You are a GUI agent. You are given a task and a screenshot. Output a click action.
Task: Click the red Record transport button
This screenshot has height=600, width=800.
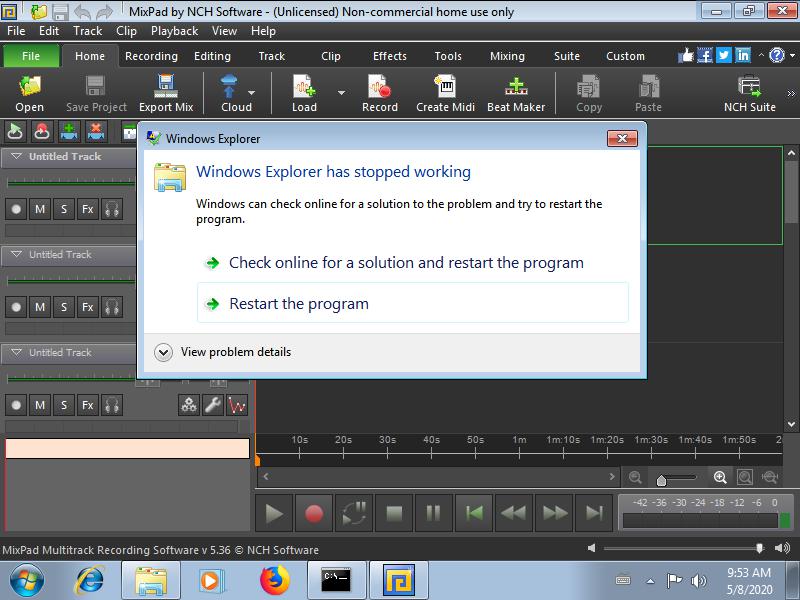[x=314, y=513]
